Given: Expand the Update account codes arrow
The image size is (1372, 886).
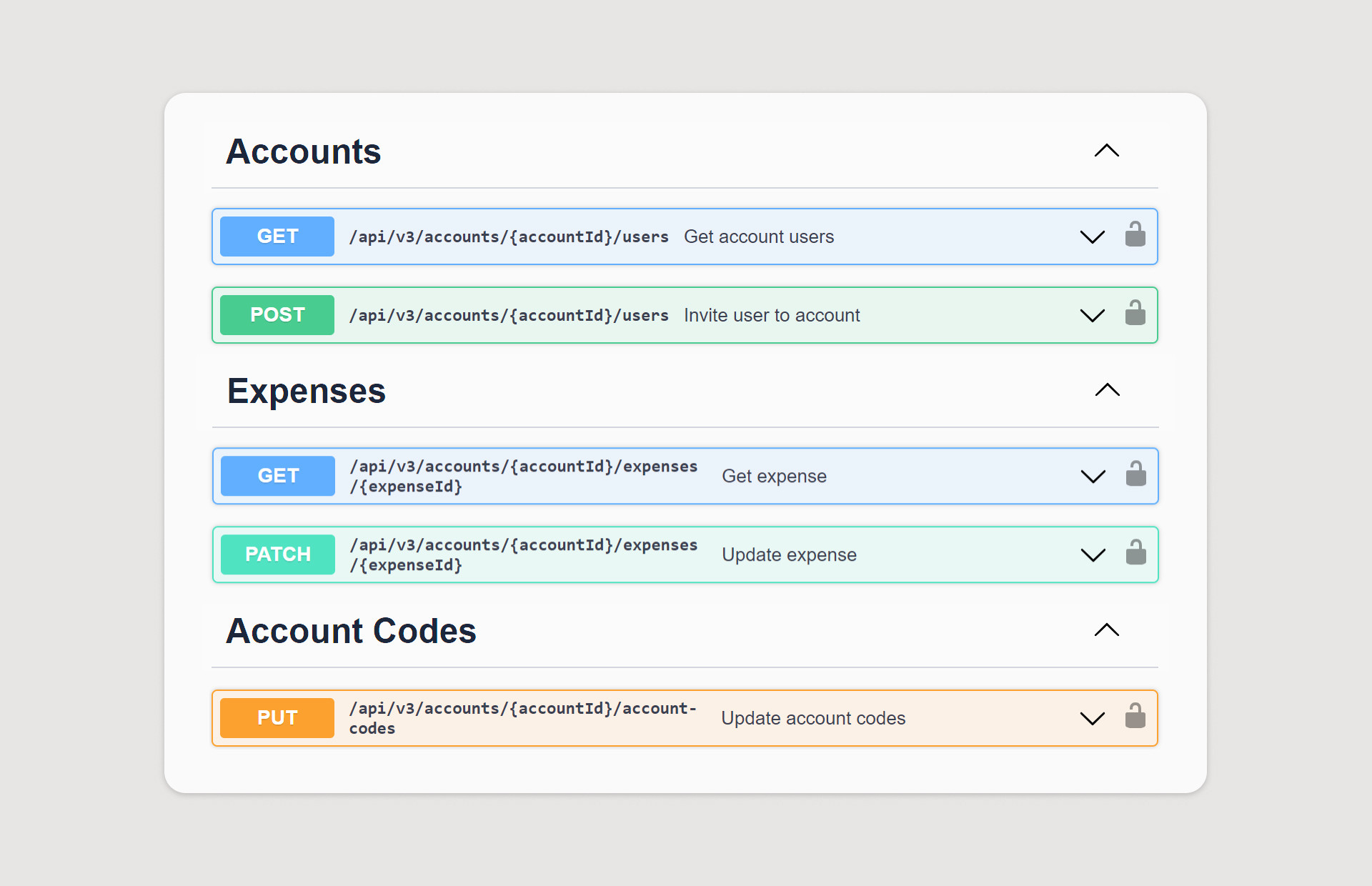Looking at the screenshot, I should pos(1092,718).
